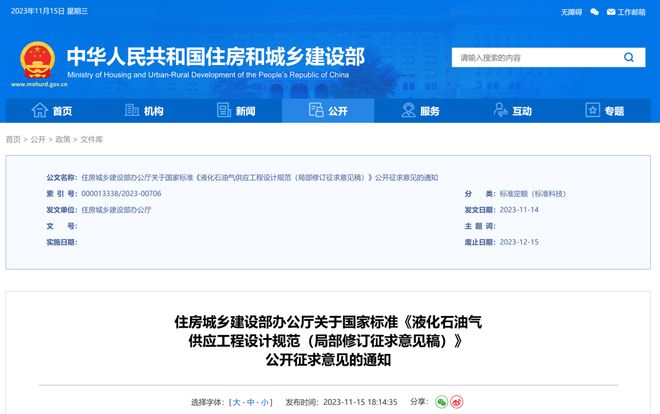Viewport: 660px width, 414px height.
Task: Click the document name in info box
Action: [x=259, y=178]
